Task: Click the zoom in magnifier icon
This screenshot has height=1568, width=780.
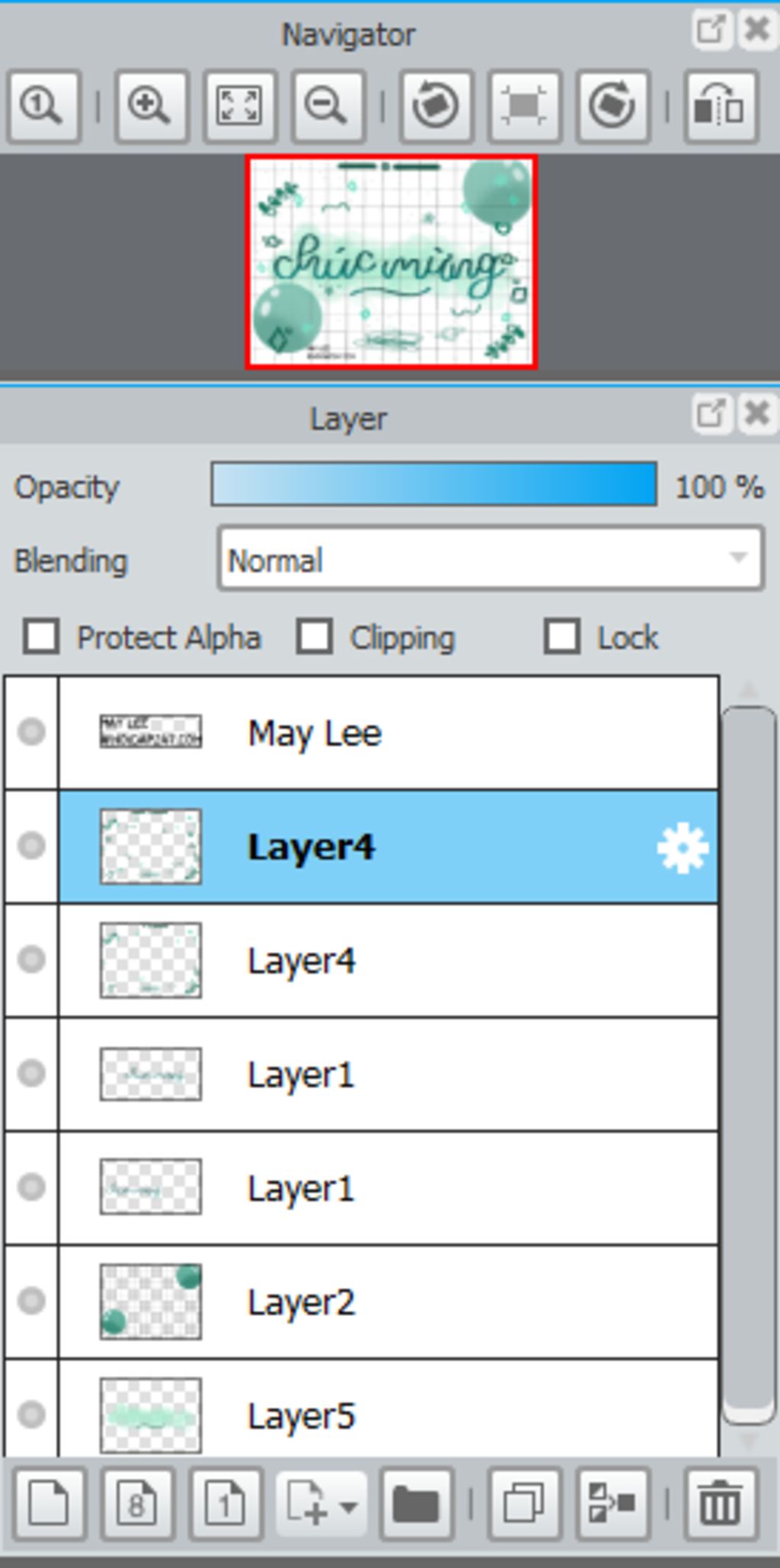Action: point(151,106)
